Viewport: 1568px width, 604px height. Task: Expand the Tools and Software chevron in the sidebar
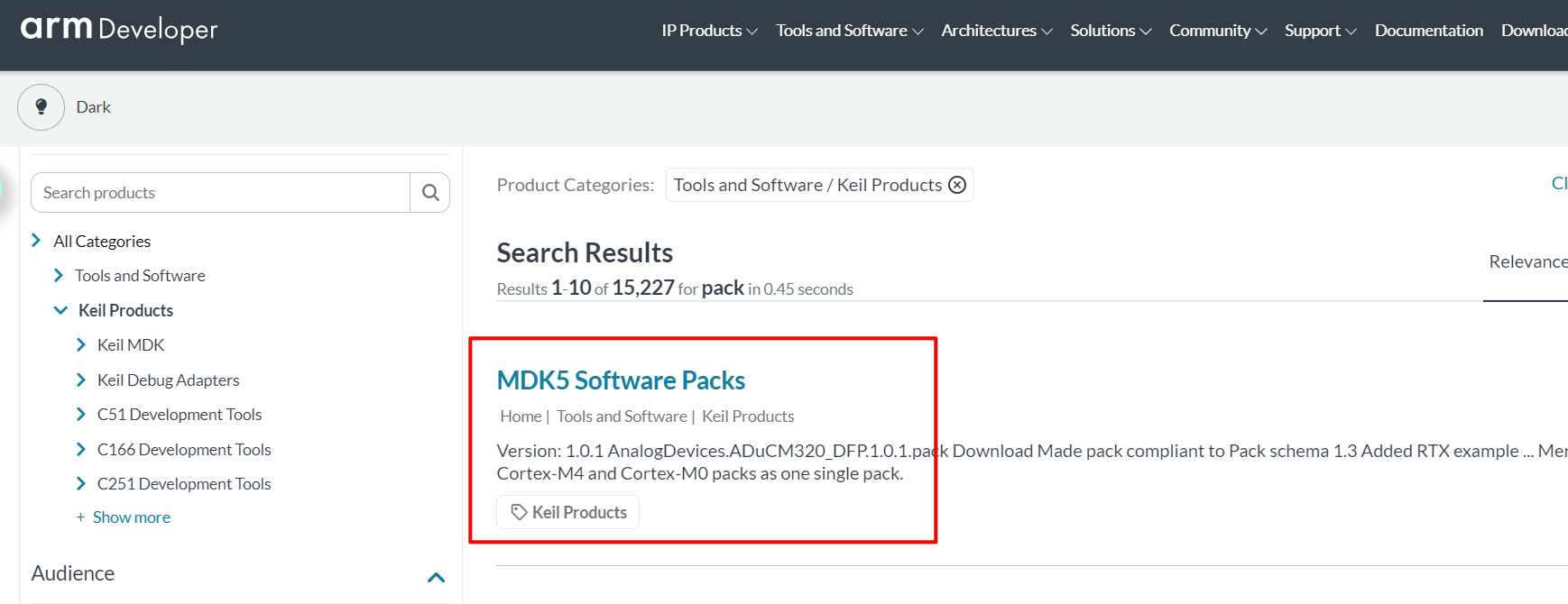click(59, 275)
